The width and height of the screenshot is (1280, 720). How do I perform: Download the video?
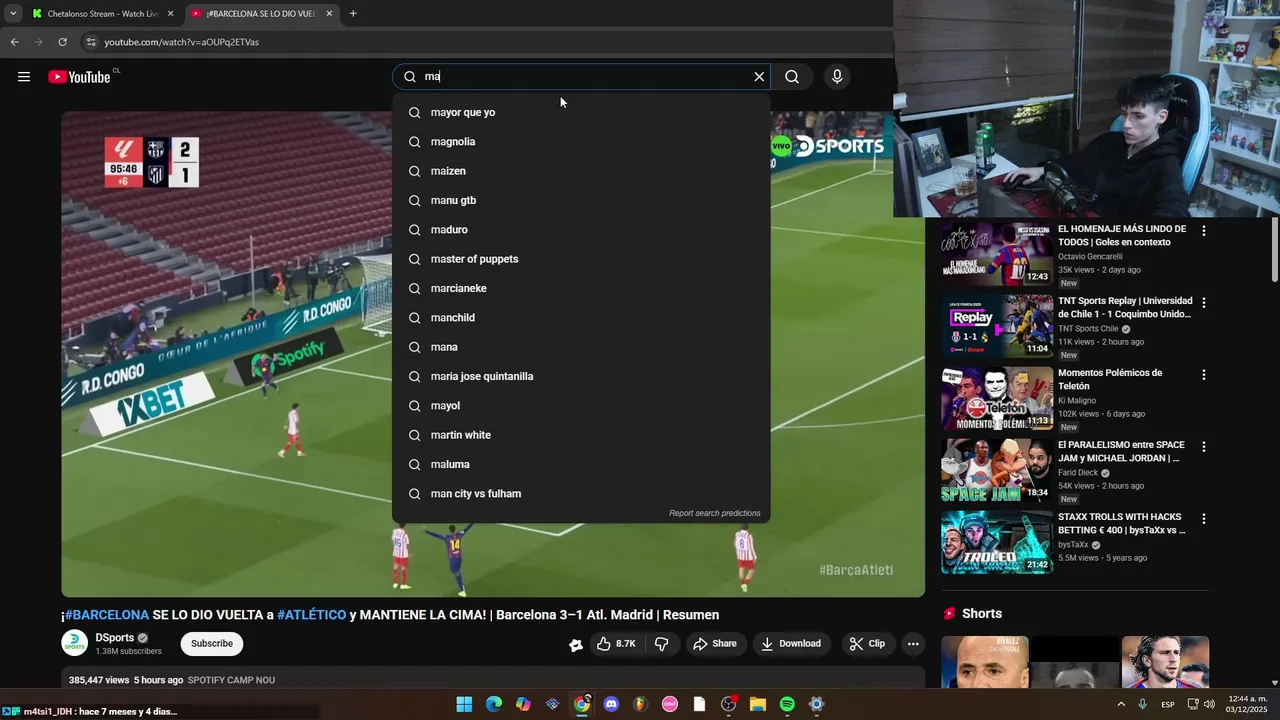click(x=790, y=644)
